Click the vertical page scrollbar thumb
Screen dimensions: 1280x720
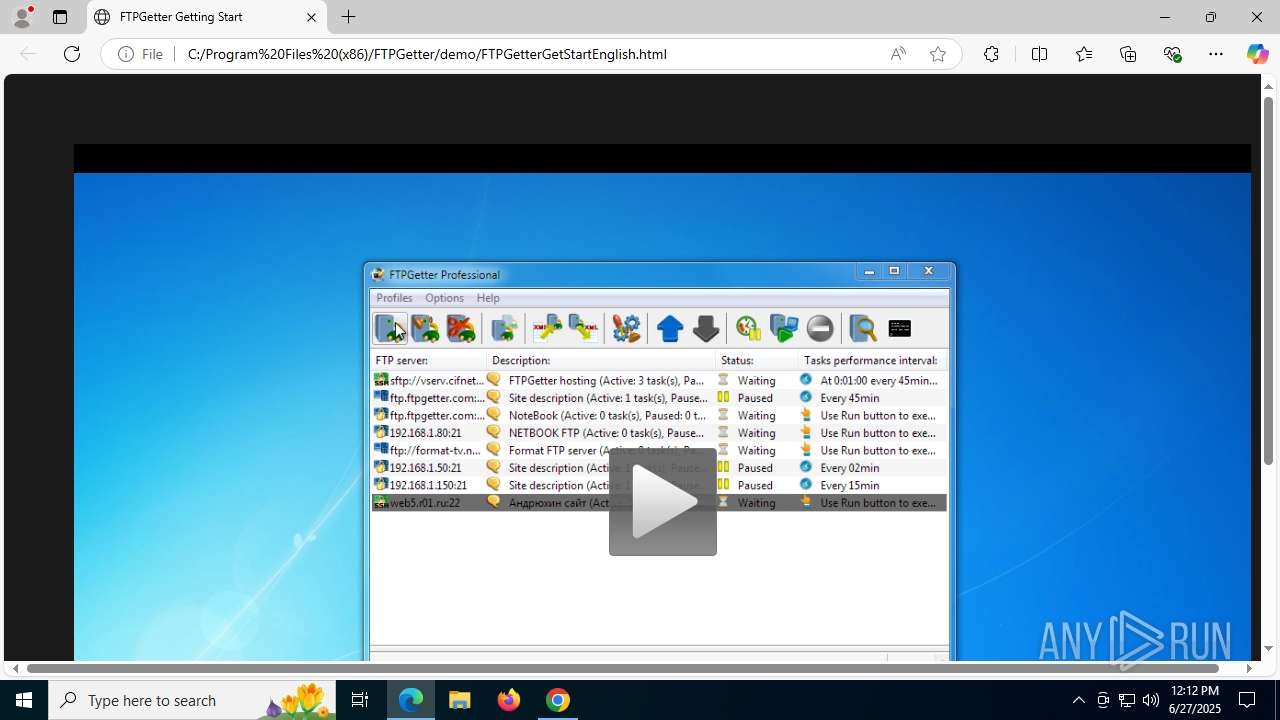(1269, 280)
